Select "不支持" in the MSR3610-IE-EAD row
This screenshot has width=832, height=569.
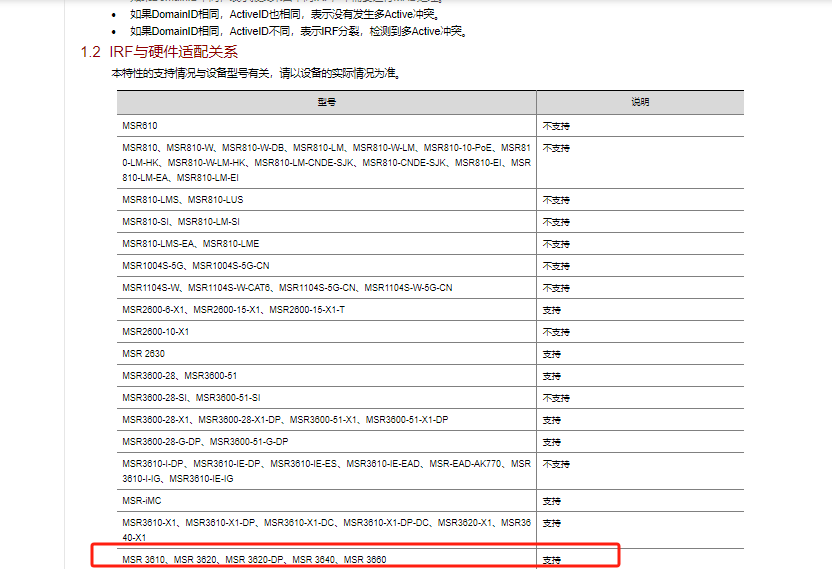click(x=556, y=464)
